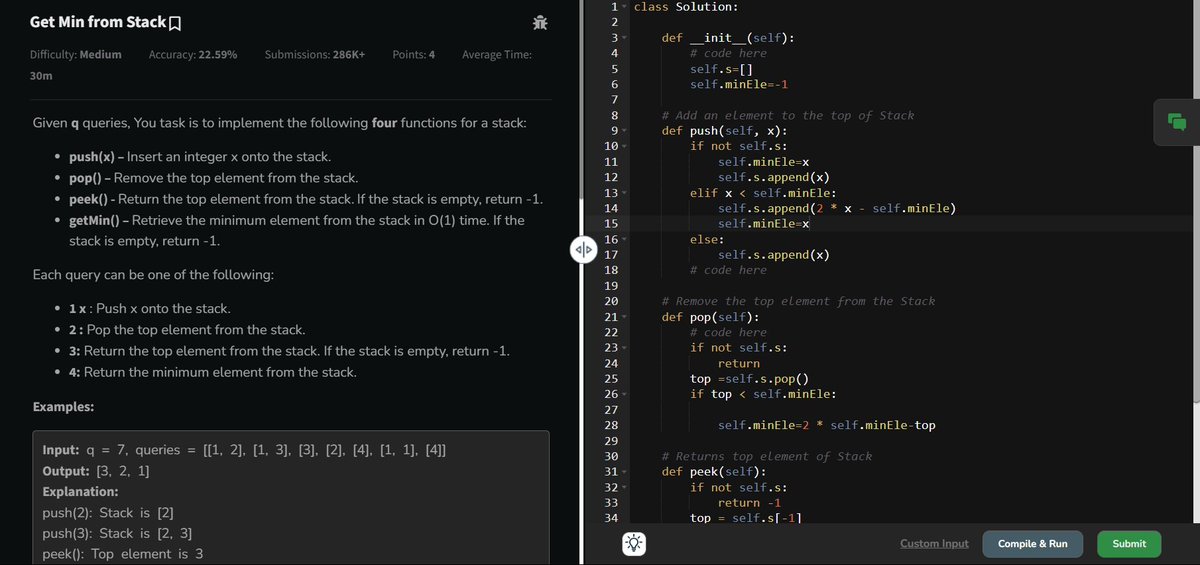Collapse the fold arrow on line 32
The height and width of the screenshot is (565, 1200).
coord(625,487)
